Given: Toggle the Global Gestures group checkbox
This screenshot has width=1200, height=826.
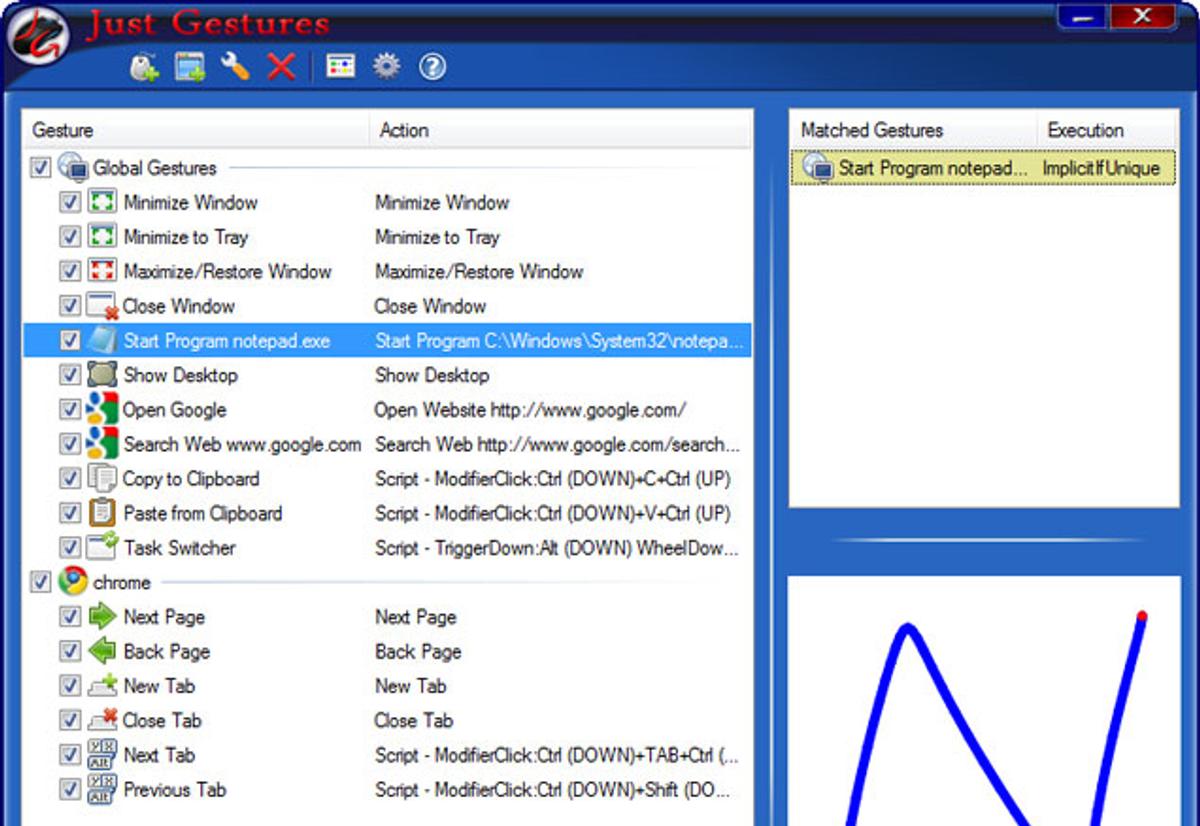Looking at the screenshot, I should [x=40, y=168].
